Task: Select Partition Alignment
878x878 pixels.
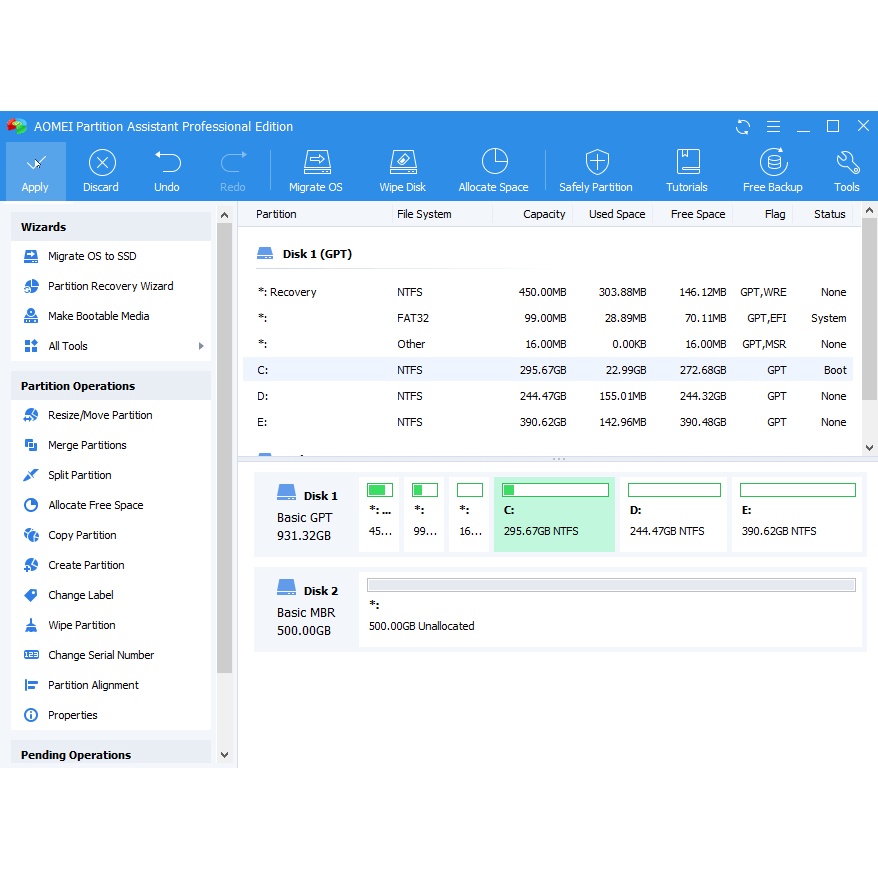Action: 111,685
